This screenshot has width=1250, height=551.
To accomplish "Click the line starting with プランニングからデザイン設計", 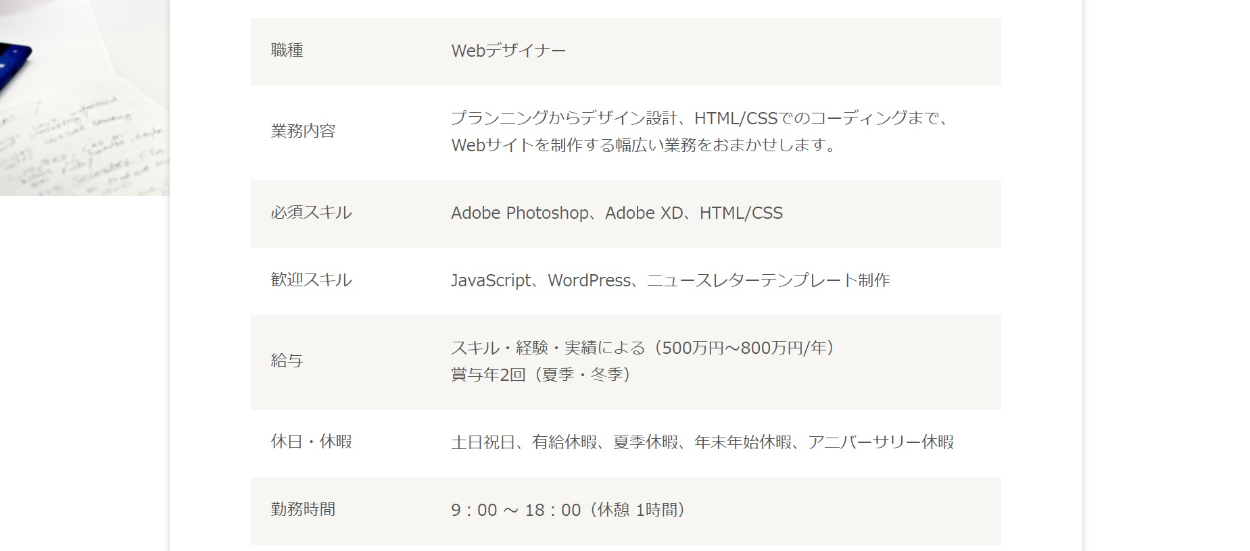I will click(699, 118).
